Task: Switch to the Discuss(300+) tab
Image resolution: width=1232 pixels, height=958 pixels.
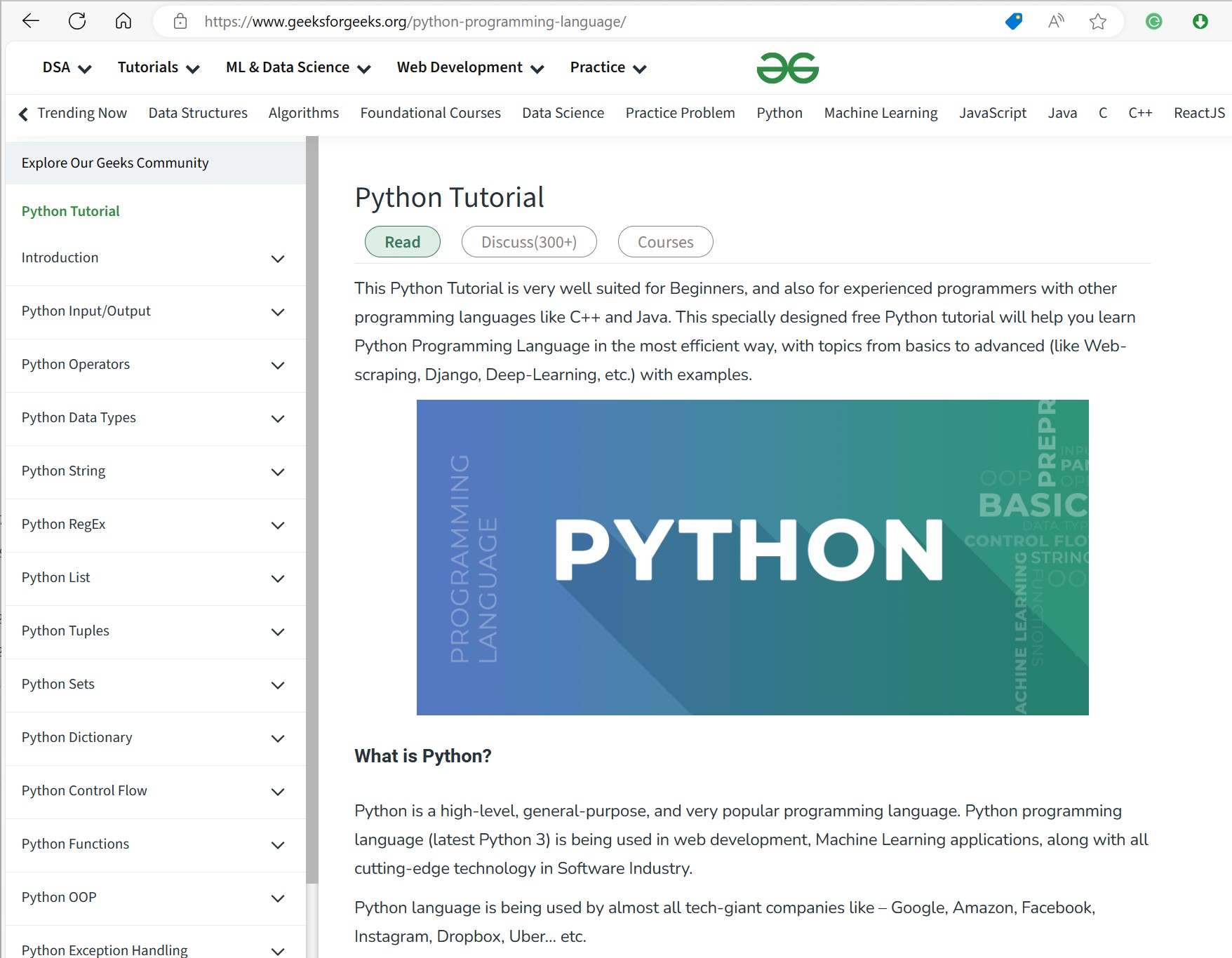Action: [529, 242]
